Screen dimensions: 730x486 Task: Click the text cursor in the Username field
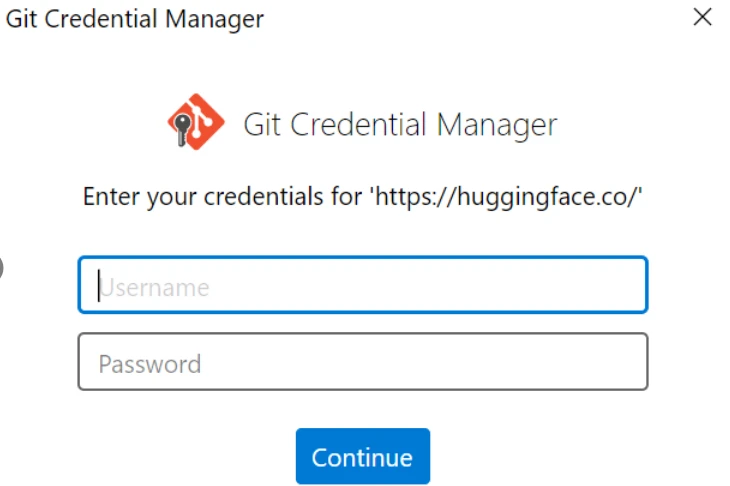(99, 286)
